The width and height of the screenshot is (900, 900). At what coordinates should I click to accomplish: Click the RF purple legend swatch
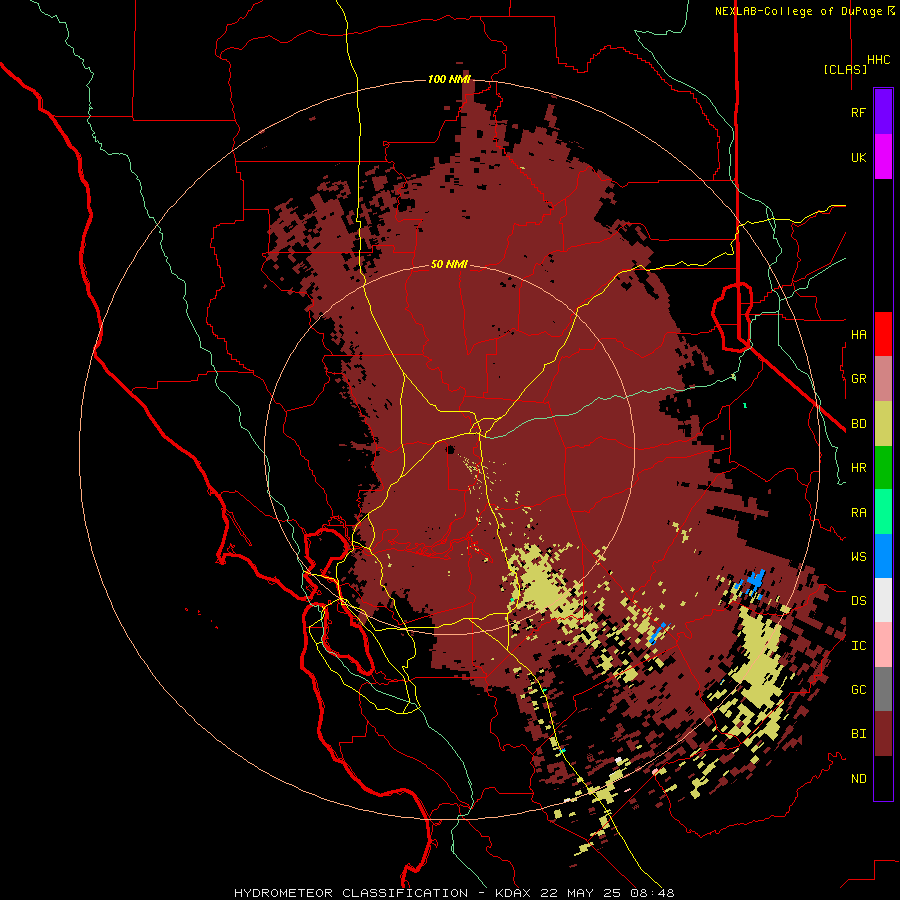coord(883,111)
